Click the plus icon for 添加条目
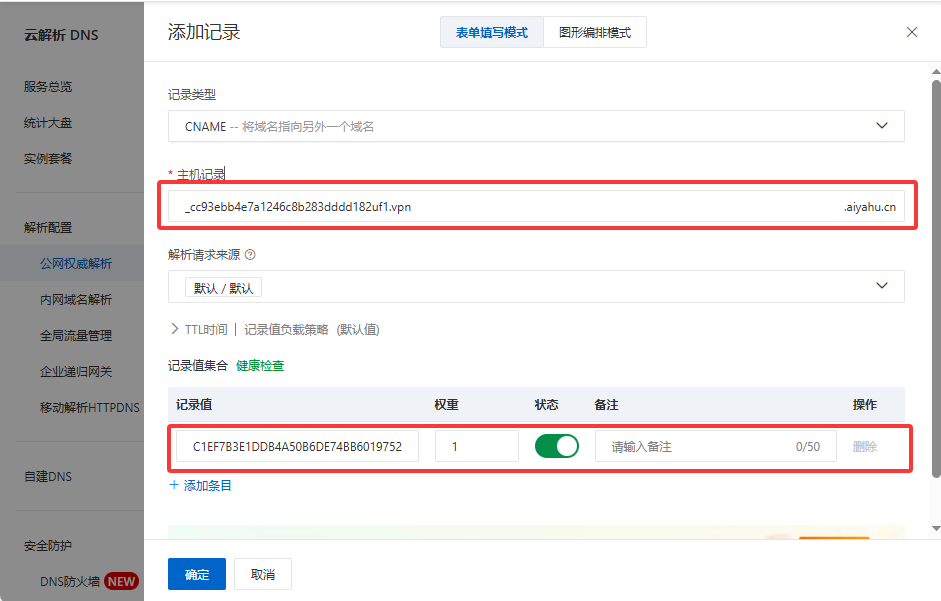The image size is (941, 601). [x=175, y=485]
